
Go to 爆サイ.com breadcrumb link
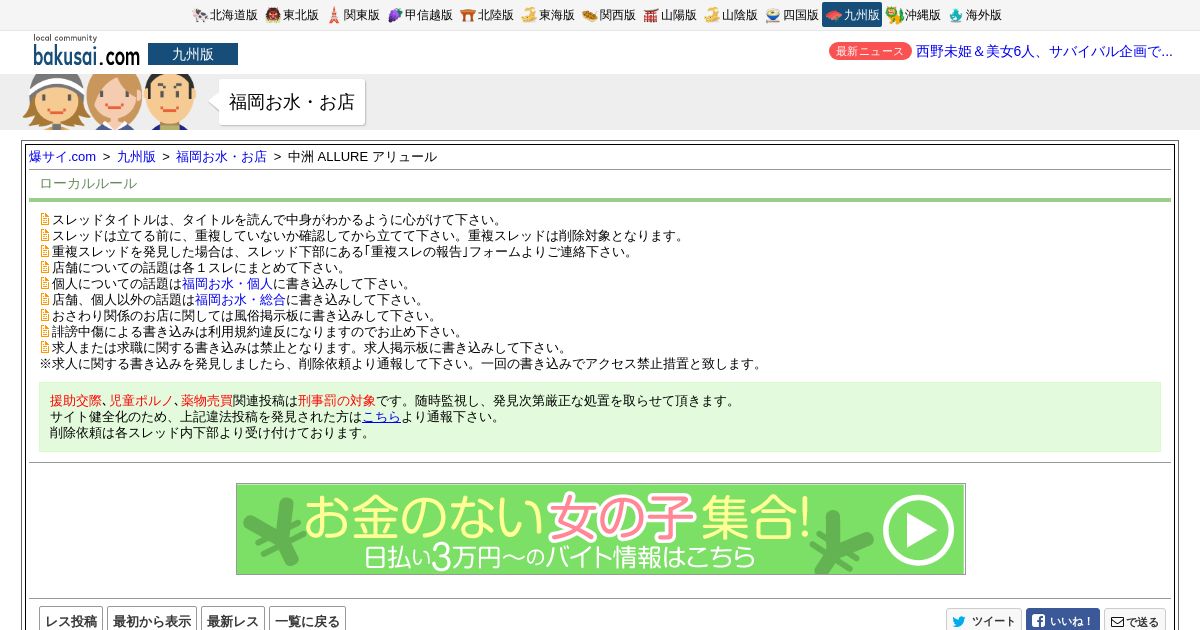click(x=63, y=157)
